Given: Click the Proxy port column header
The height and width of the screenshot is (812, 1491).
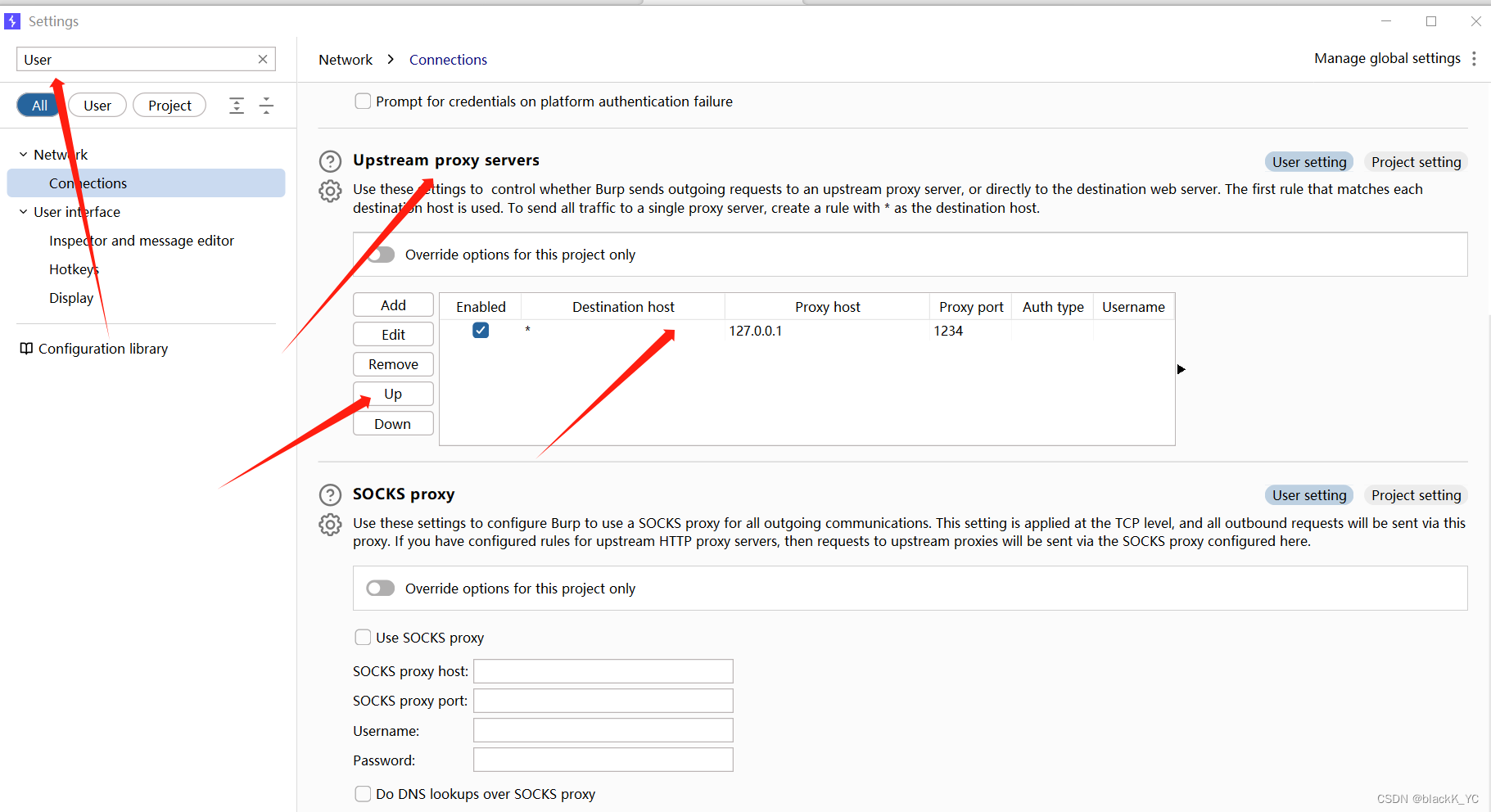Looking at the screenshot, I should 971,307.
